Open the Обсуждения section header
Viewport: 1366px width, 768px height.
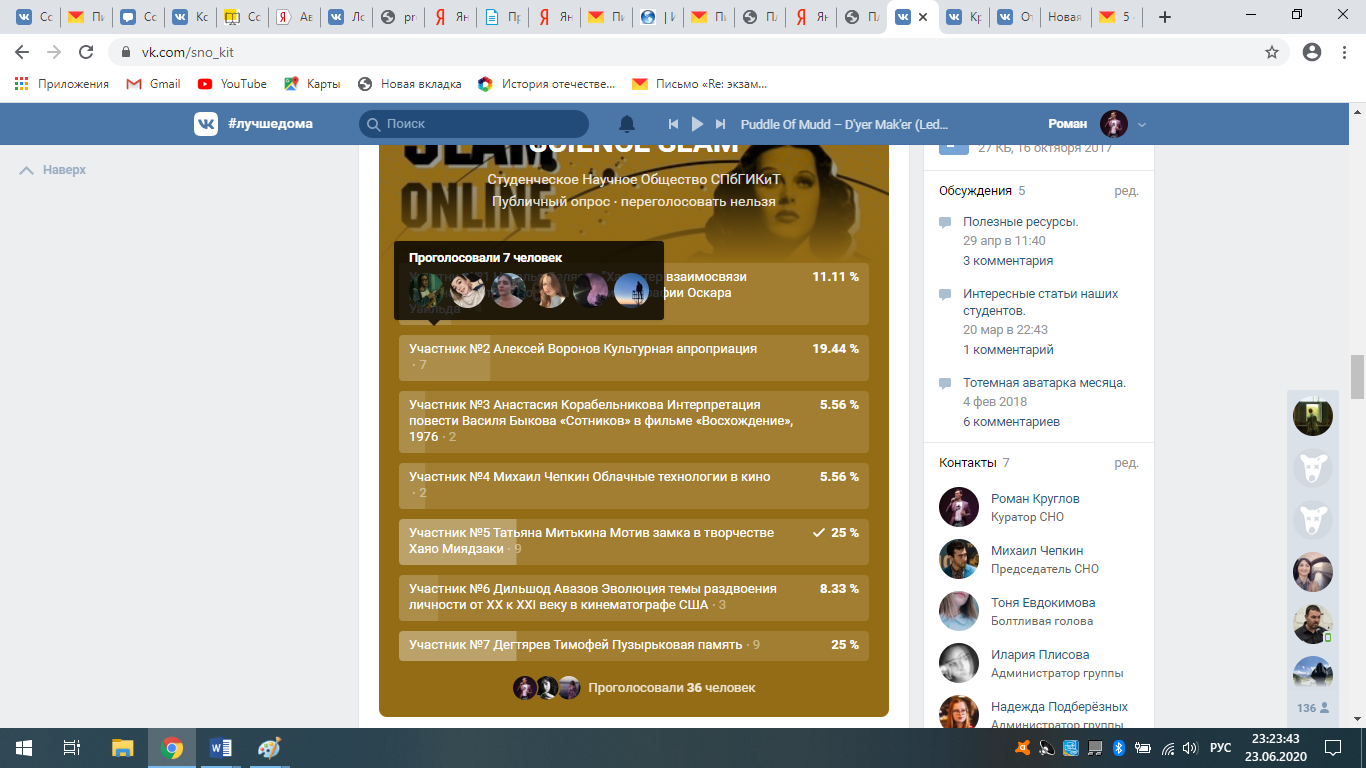pyautogui.click(x=975, y=191)
